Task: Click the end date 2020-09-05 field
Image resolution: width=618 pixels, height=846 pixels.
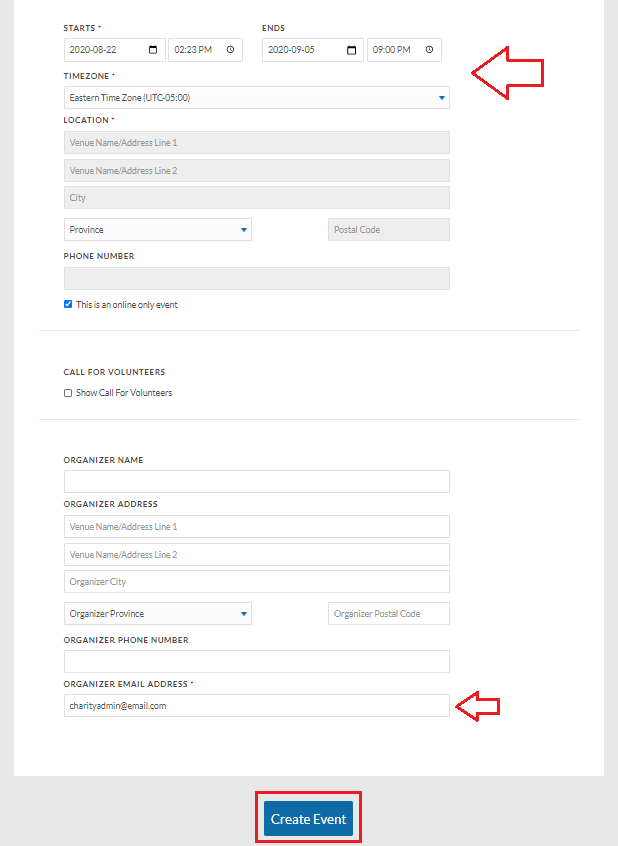Action: click(x=313, y=50)
